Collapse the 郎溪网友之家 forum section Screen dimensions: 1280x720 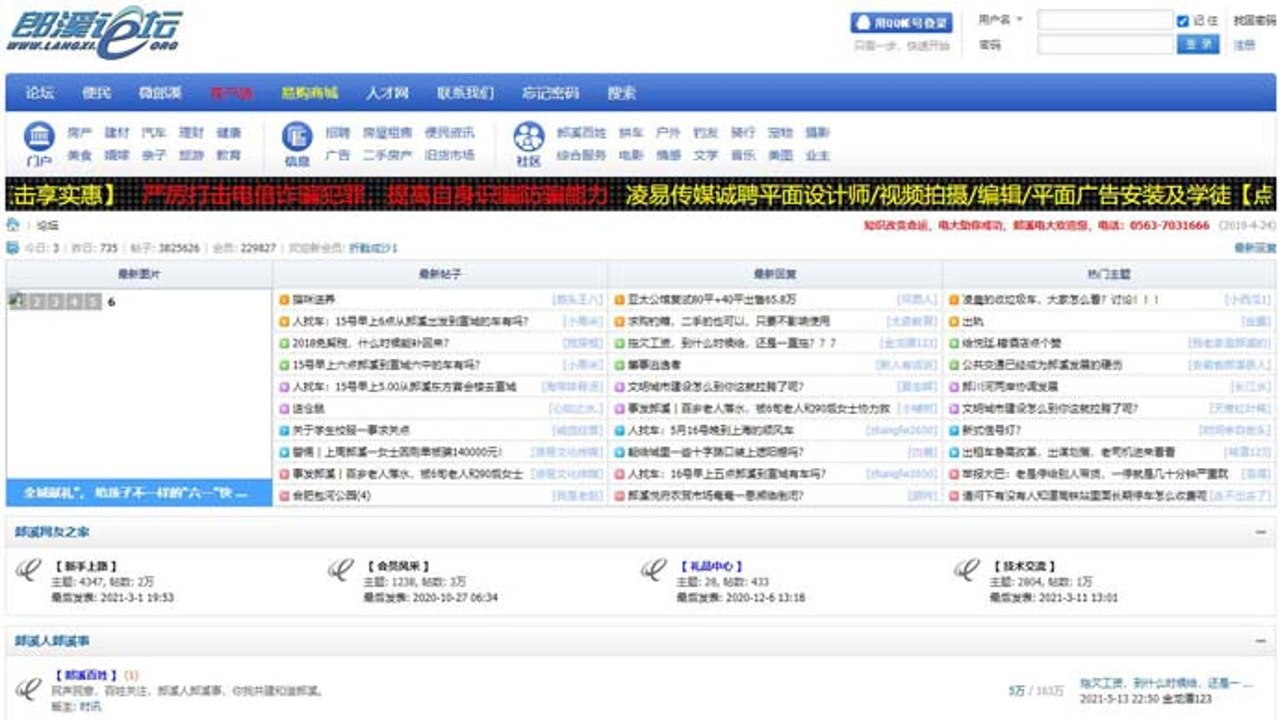point(1261,533)
